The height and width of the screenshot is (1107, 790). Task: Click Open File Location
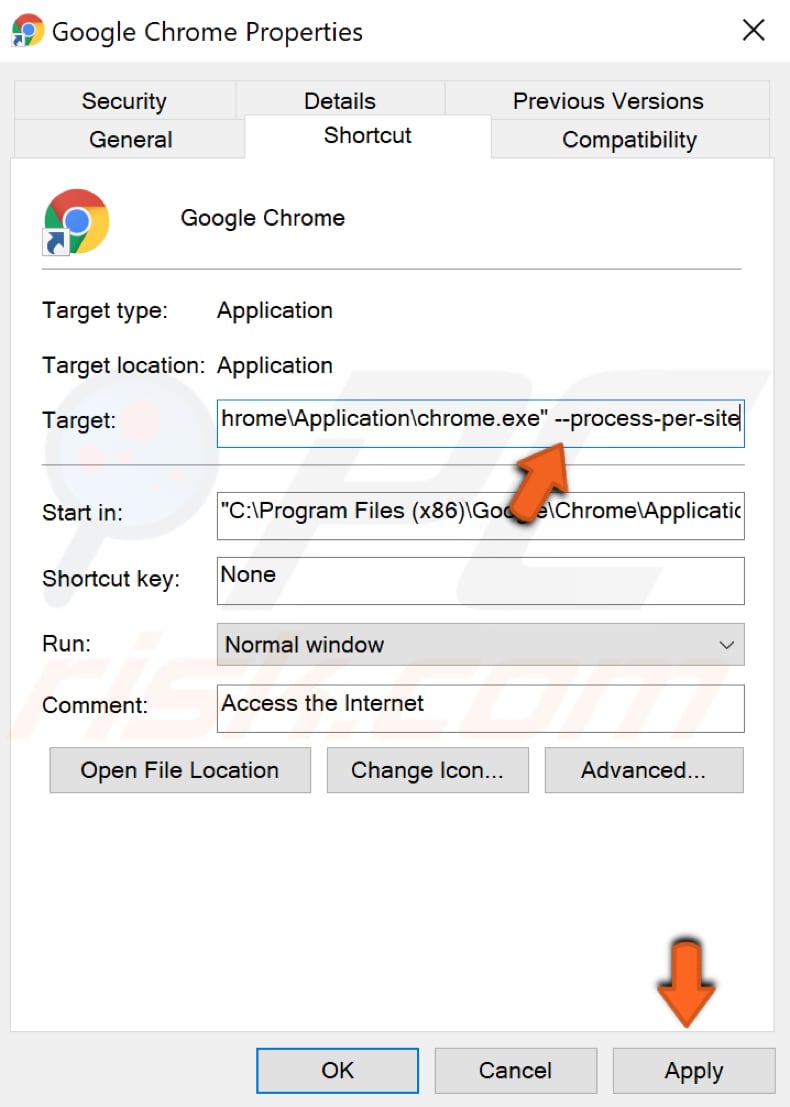point(179,770)
